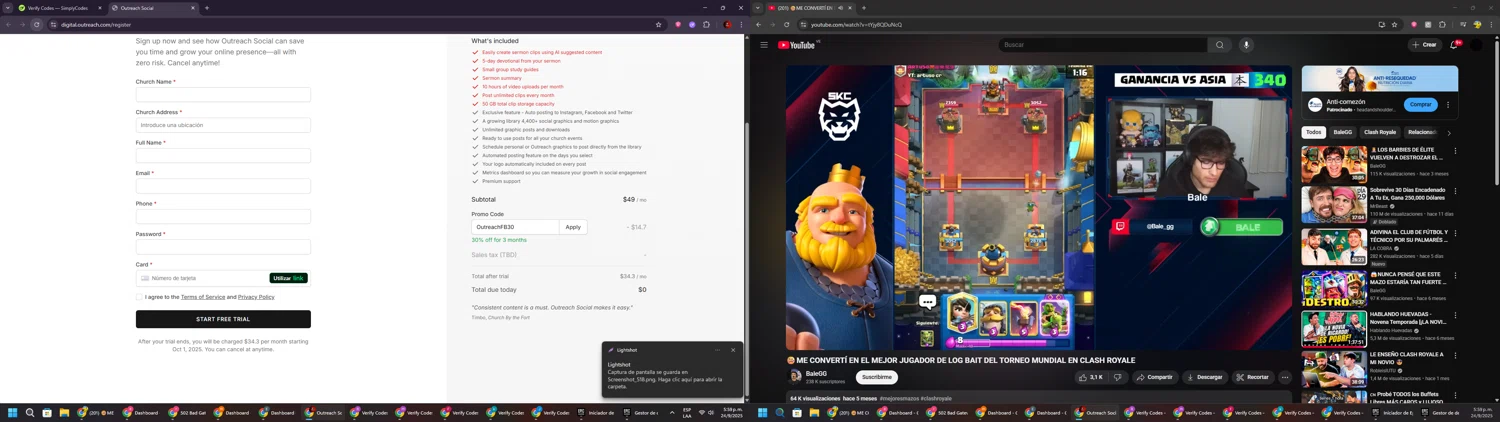Switch to Verify Codes — SimplyCodes tab

tap(59, 8)
